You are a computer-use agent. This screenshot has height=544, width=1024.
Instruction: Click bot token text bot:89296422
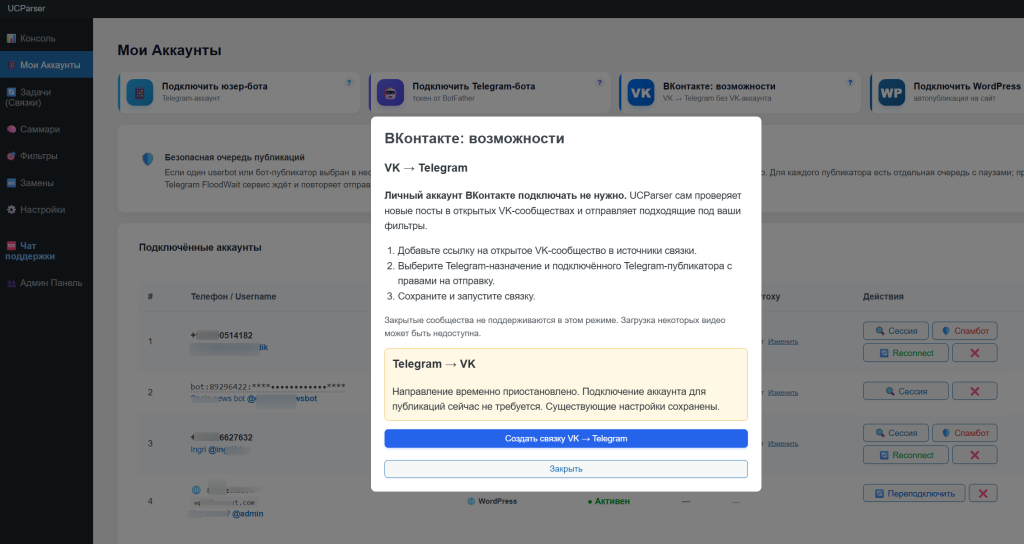[268, 387]
